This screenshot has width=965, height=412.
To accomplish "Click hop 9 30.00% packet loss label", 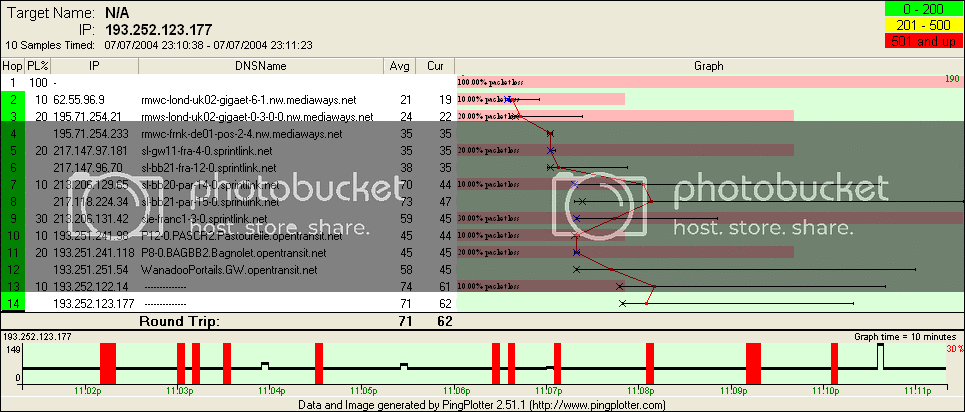I will 489,219.
